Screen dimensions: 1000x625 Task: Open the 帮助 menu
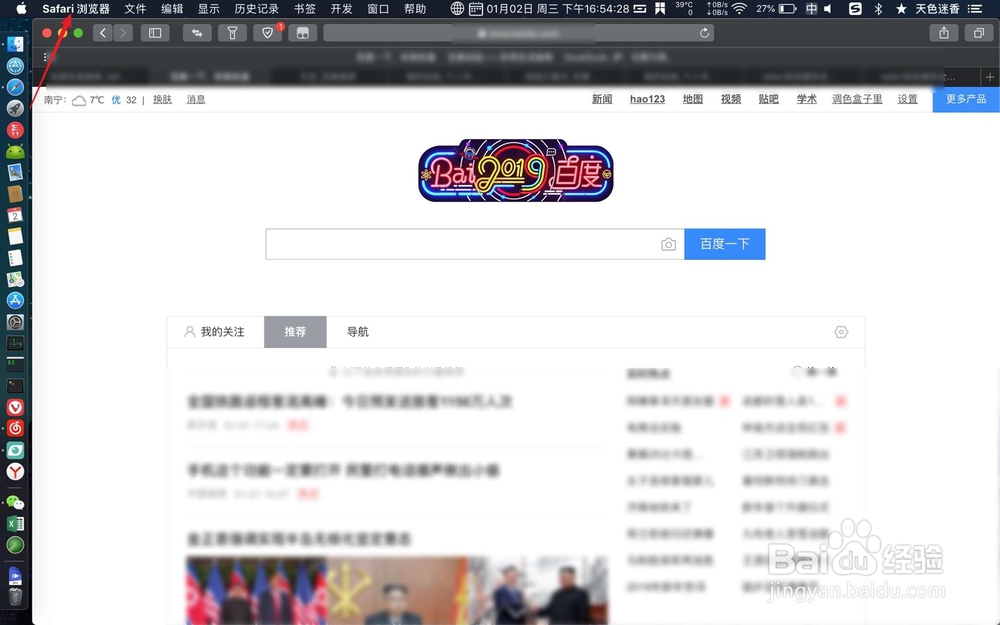415,9
